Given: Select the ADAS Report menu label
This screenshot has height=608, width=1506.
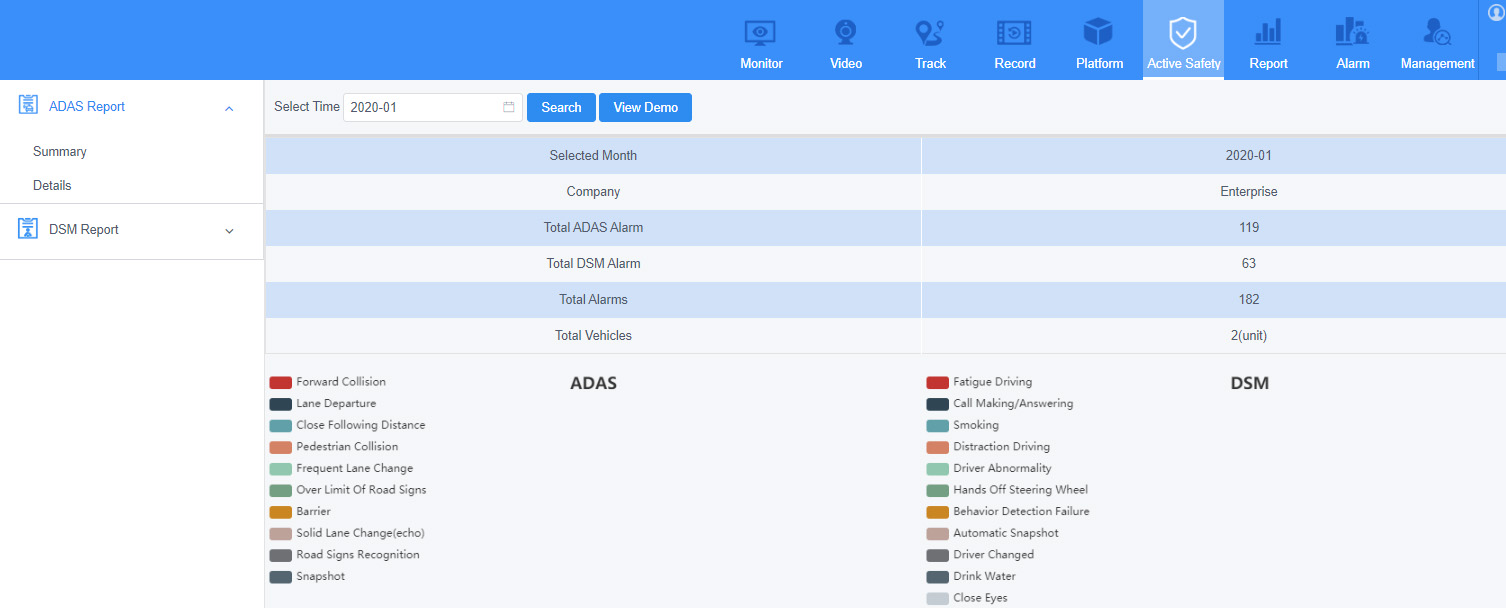Looking at the screenshot, I should (87, 106).
